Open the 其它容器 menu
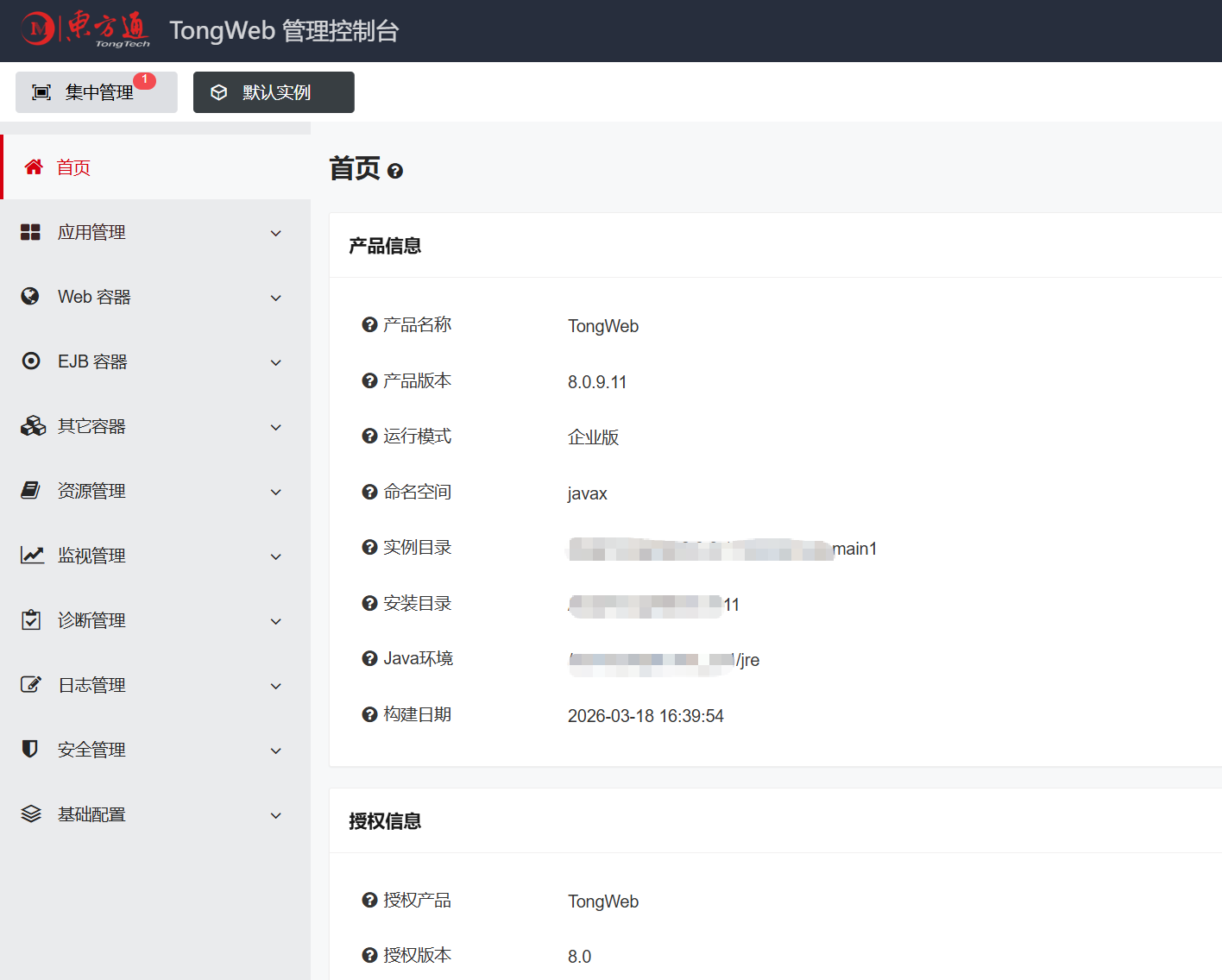 [x=155, y=426]
